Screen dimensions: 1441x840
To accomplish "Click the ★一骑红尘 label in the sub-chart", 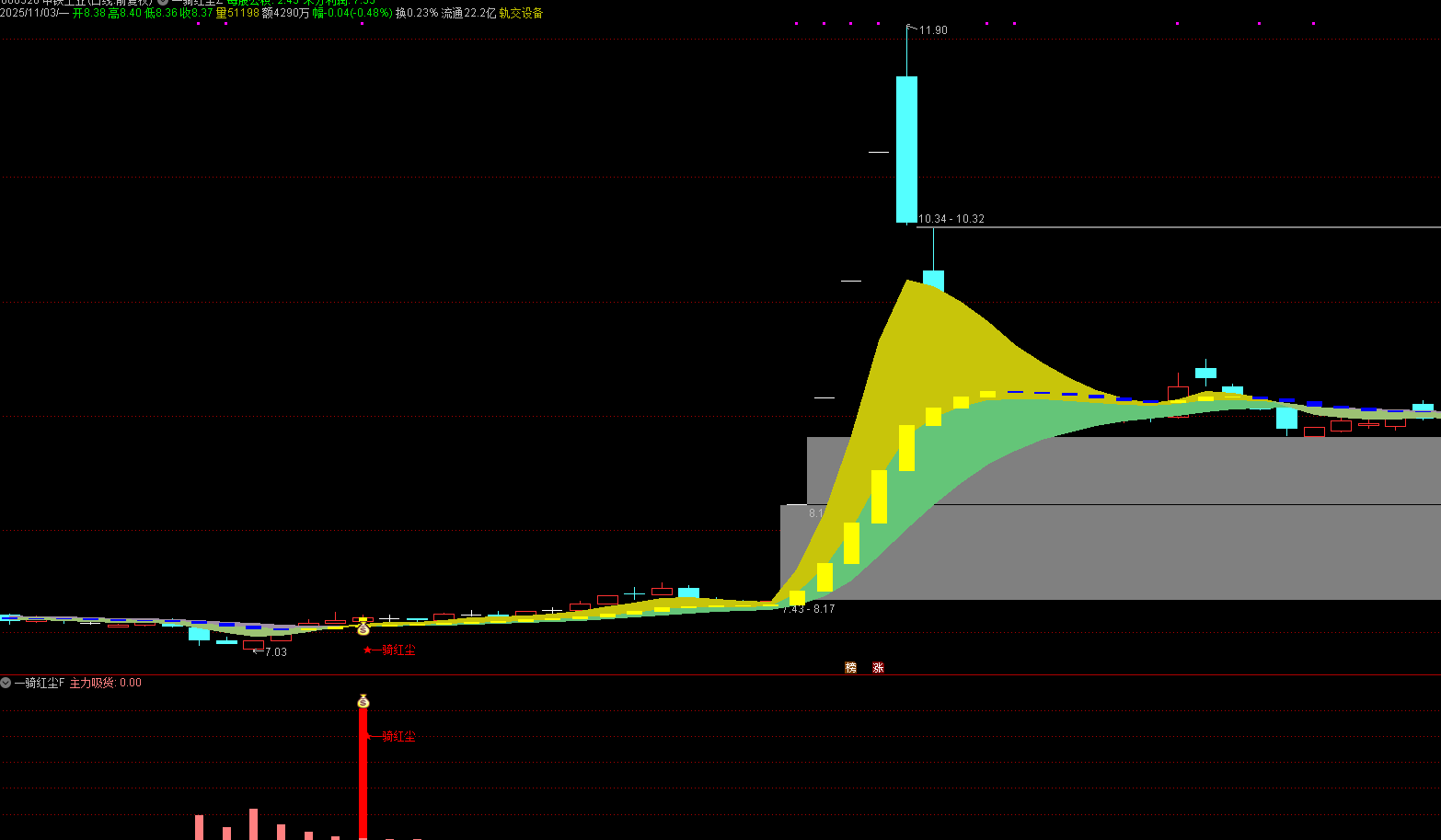I will (391, 736).
